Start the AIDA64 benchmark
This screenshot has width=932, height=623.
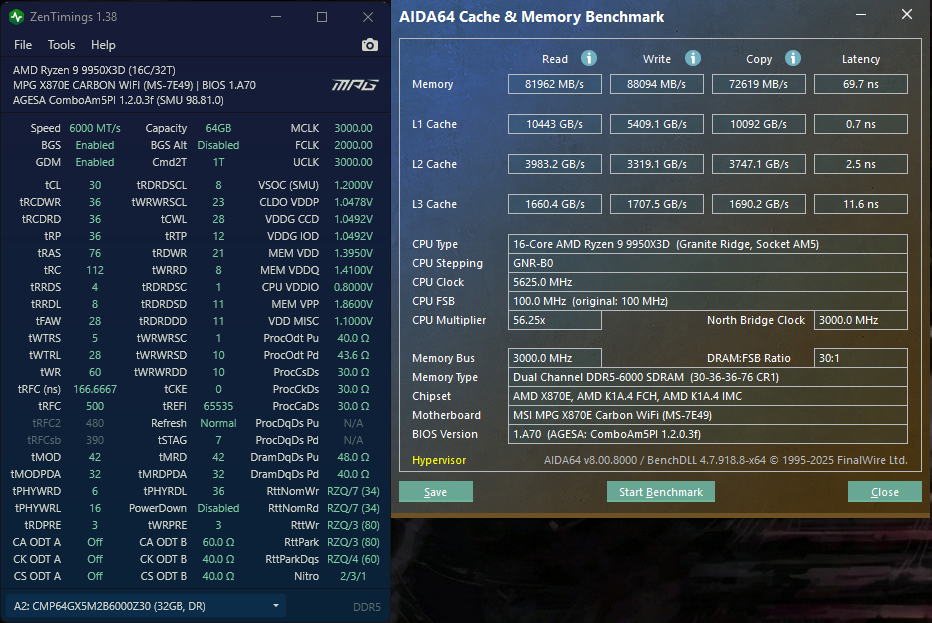[x=660, y=492]
